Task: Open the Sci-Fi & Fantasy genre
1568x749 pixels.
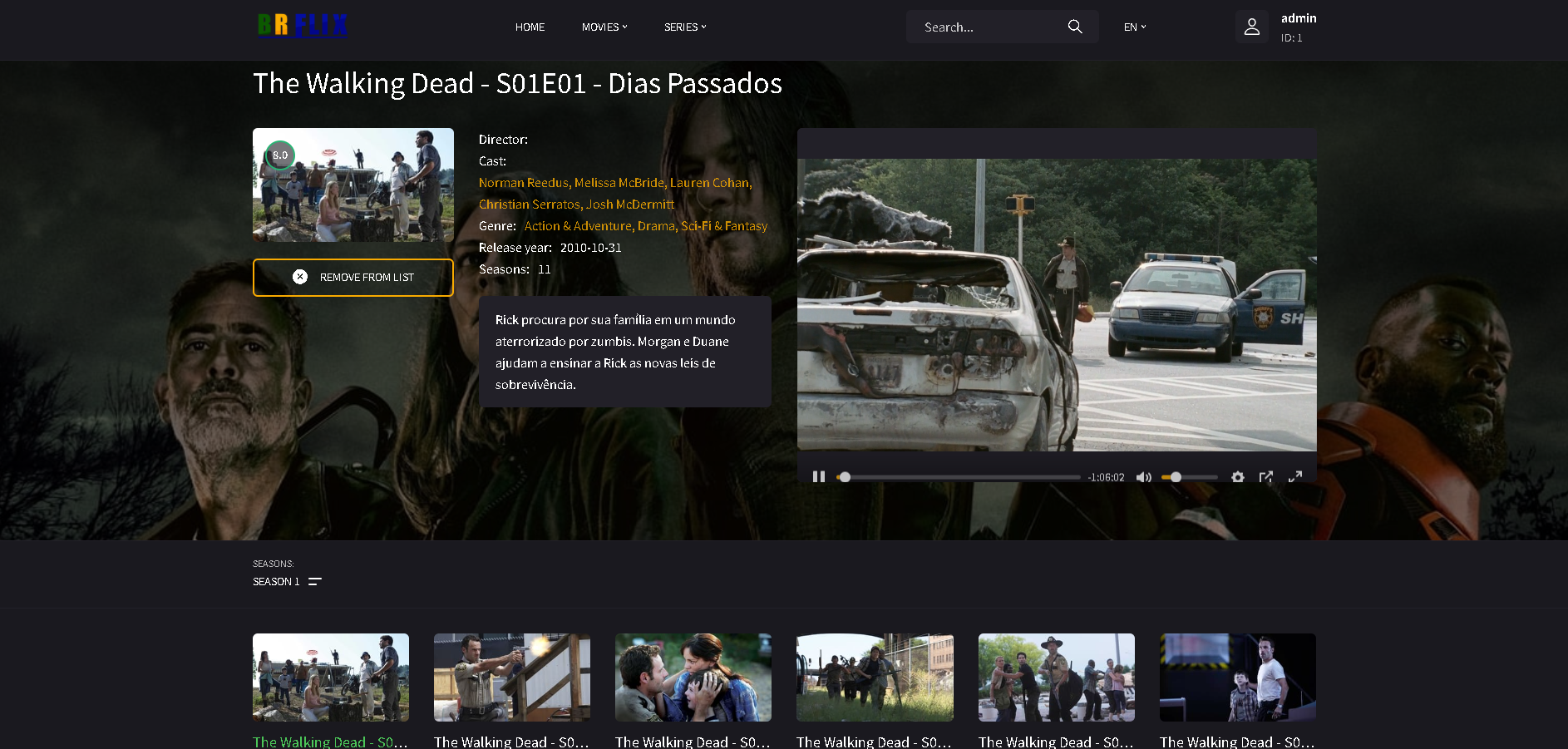Action: [x=724, y=226]
